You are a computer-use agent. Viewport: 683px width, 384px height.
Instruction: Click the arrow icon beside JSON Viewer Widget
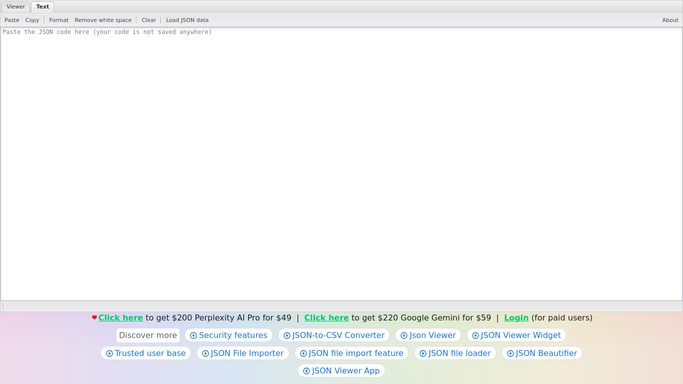pyautogui.click(x=475, y=336)
